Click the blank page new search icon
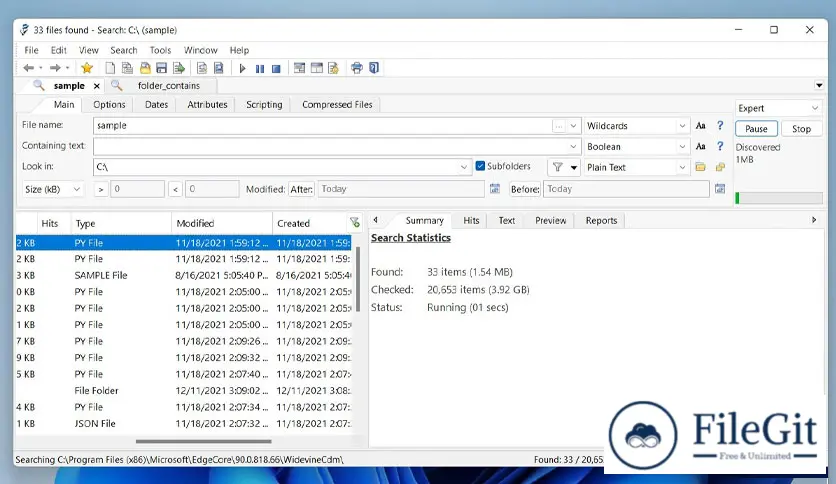836x484 pixels. click(110, 68)
